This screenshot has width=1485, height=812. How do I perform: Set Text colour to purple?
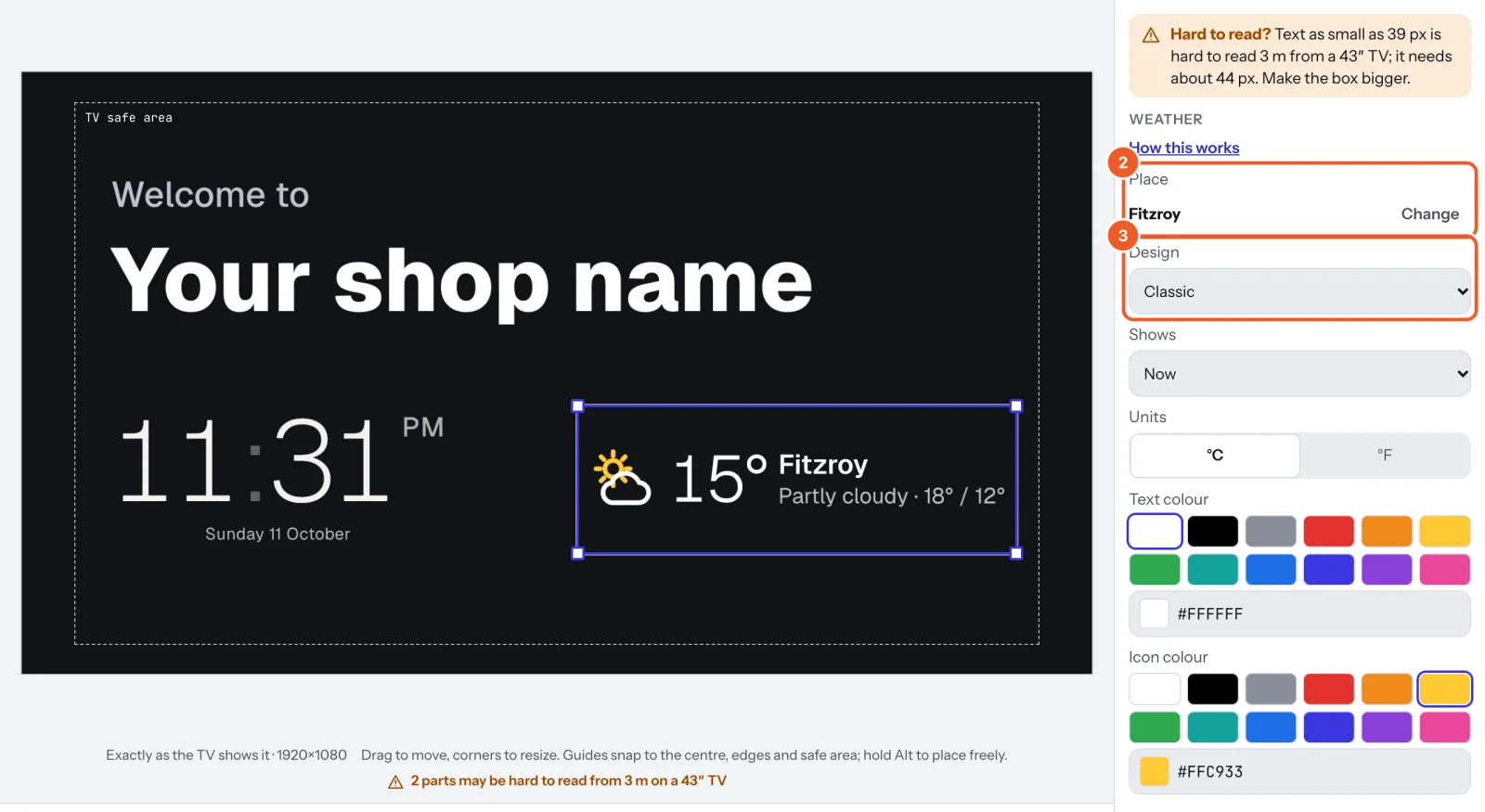(1387, 570)
